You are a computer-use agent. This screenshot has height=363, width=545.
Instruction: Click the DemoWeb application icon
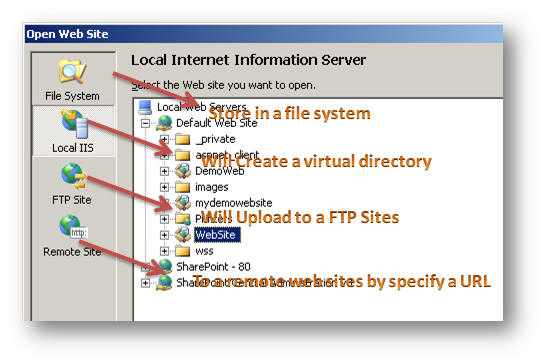pyautogui.click(x=183, y=171)
